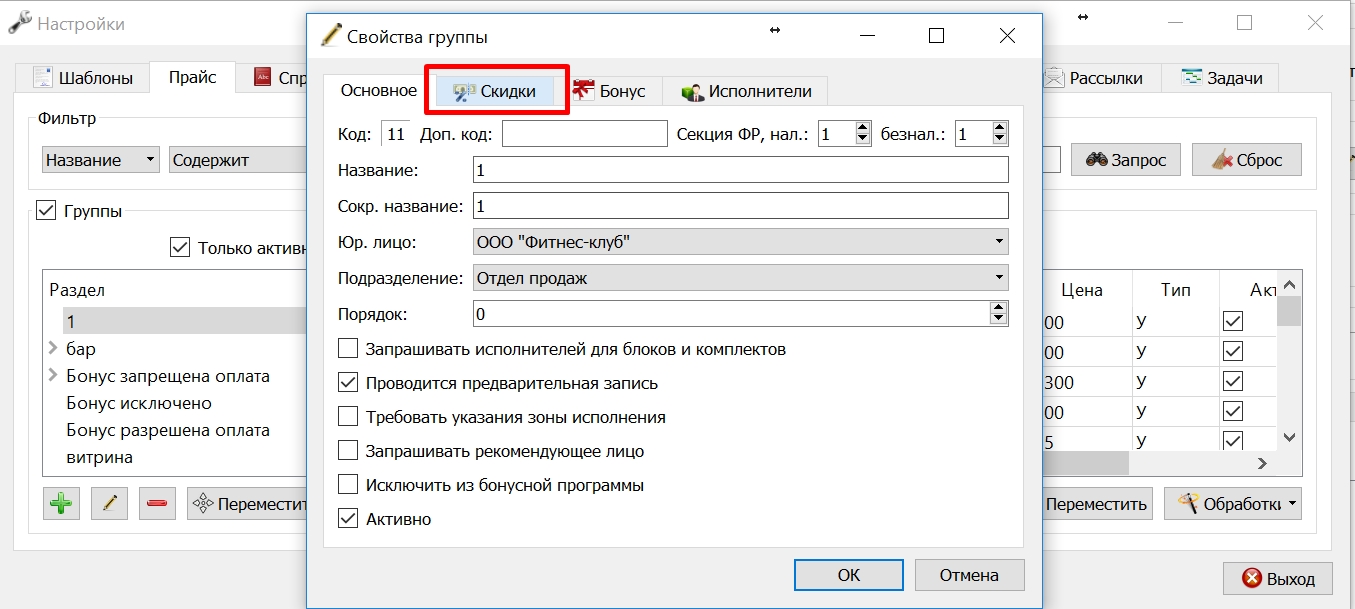Expand Бонус запрещена оплата tree section
This screenshot has height=609, width=1355.
click(x=53, y=376)
